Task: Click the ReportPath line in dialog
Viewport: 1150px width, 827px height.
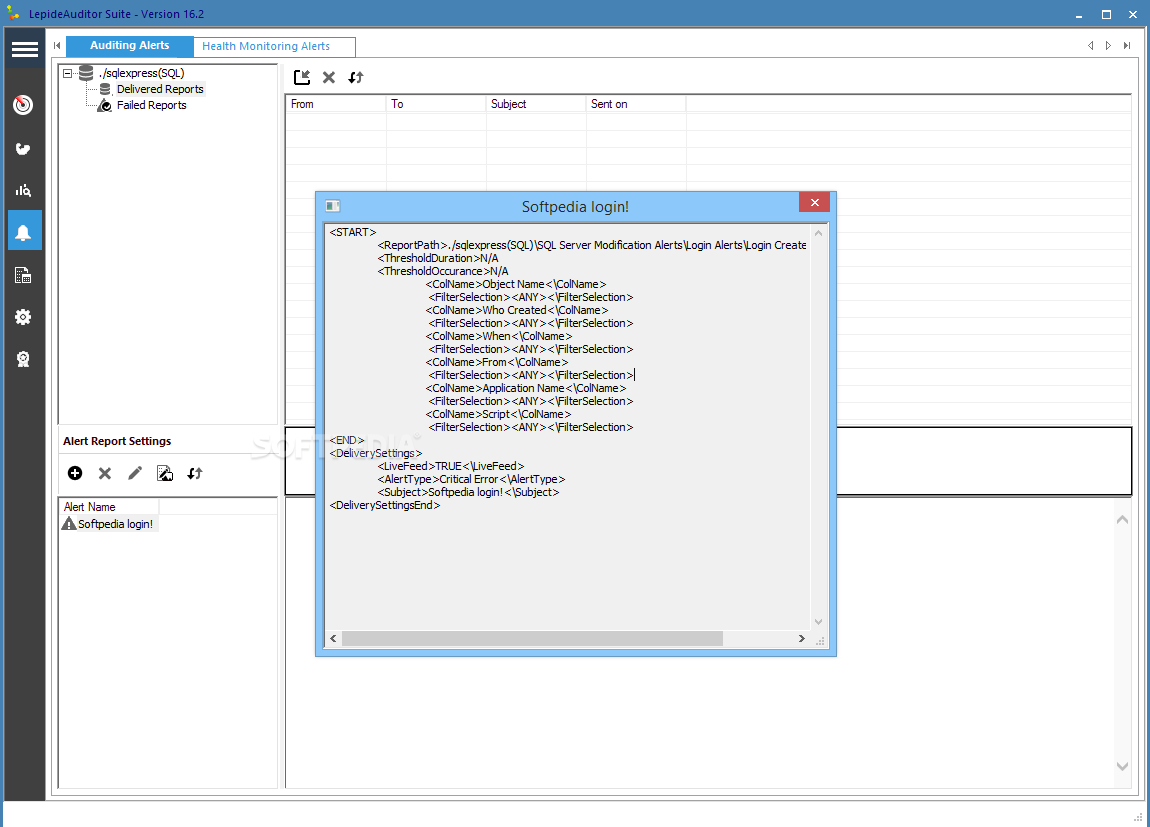Action: 592,245
